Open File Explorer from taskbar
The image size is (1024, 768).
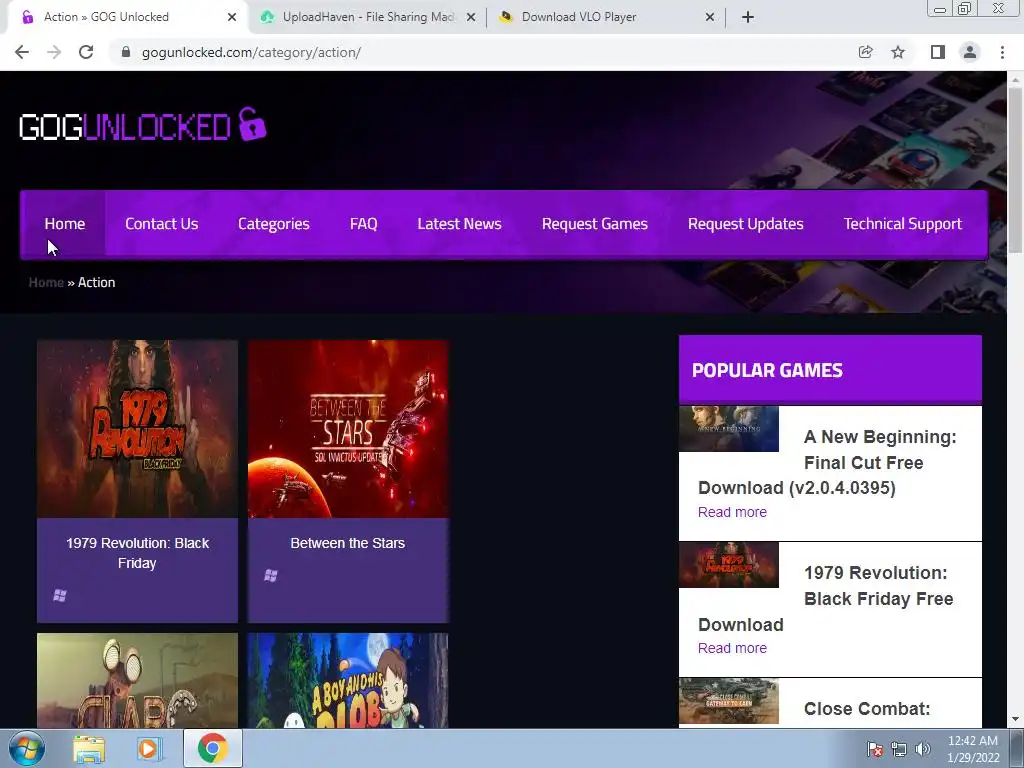pos(89,749)
